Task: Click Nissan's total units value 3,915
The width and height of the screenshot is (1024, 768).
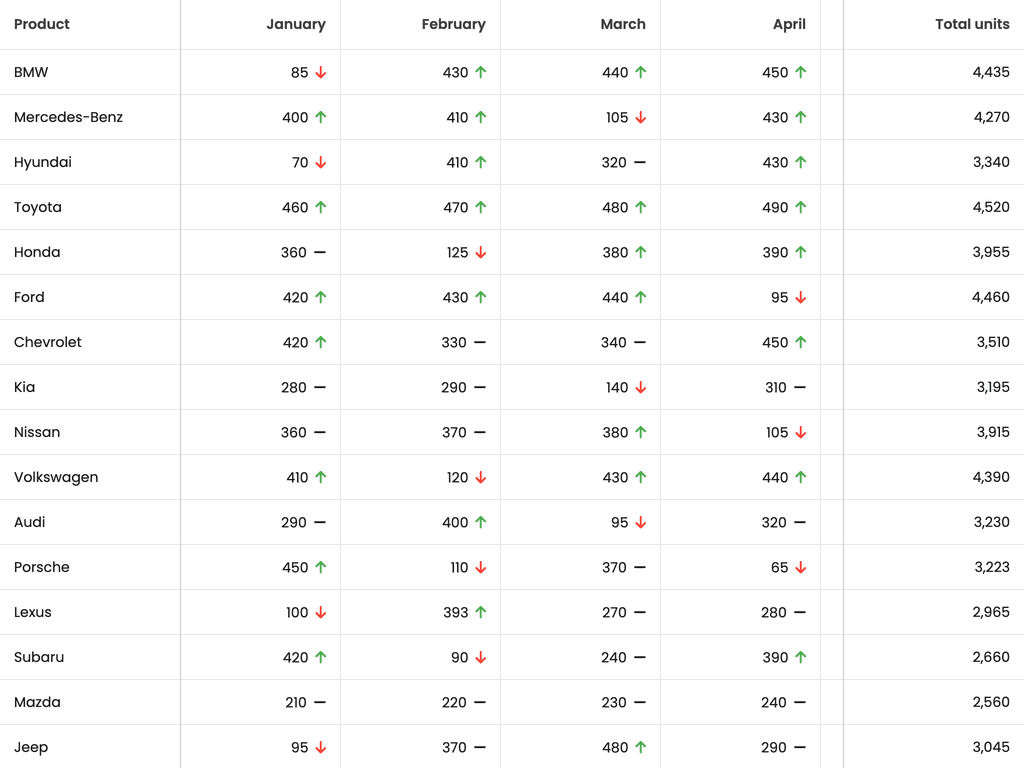Action: [x=991, y=432]
